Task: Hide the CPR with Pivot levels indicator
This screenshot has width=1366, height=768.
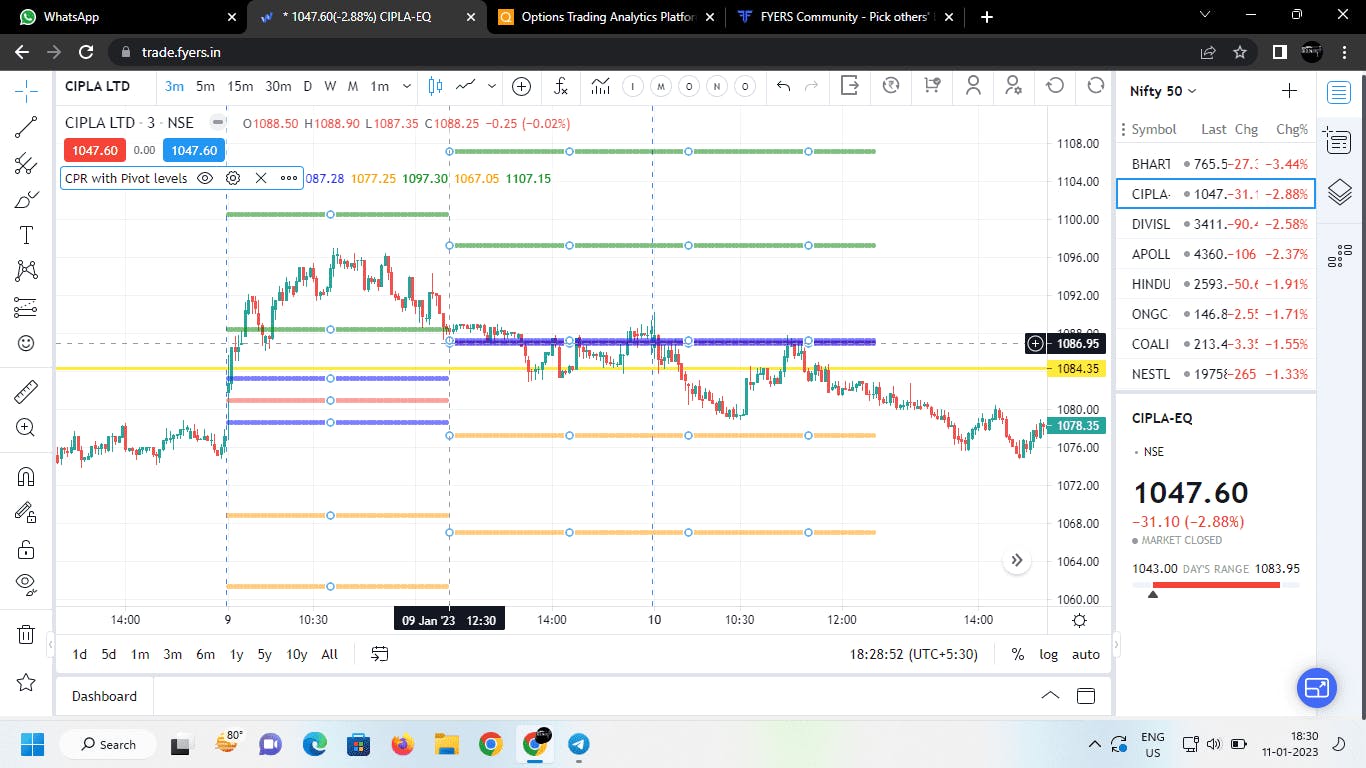Action: (205, 178)
